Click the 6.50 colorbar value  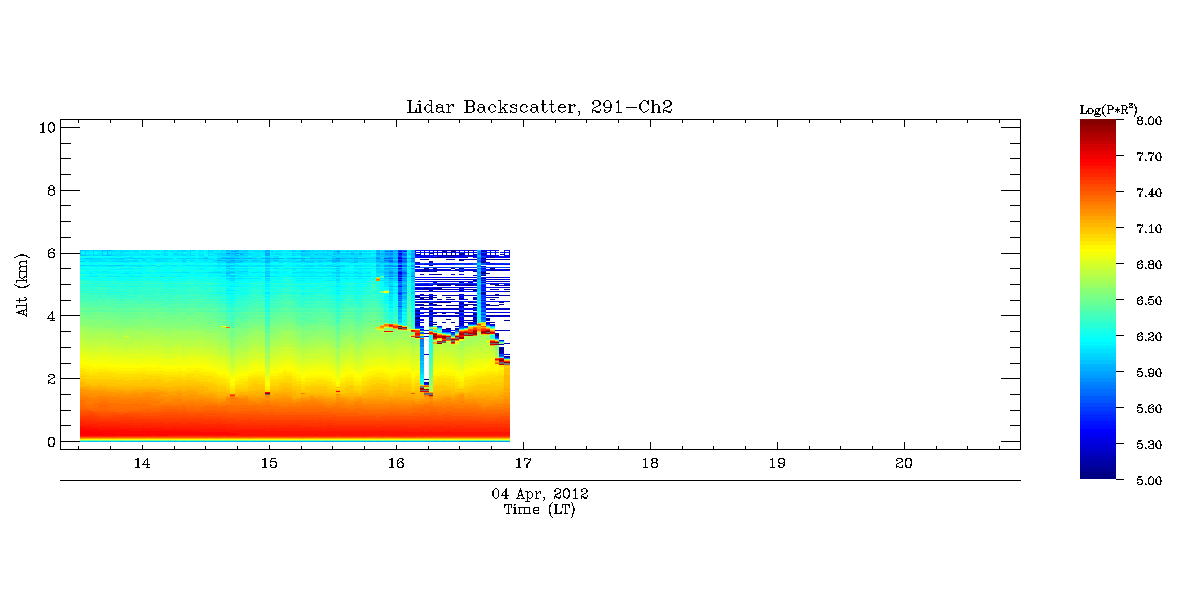[1148, 301]
